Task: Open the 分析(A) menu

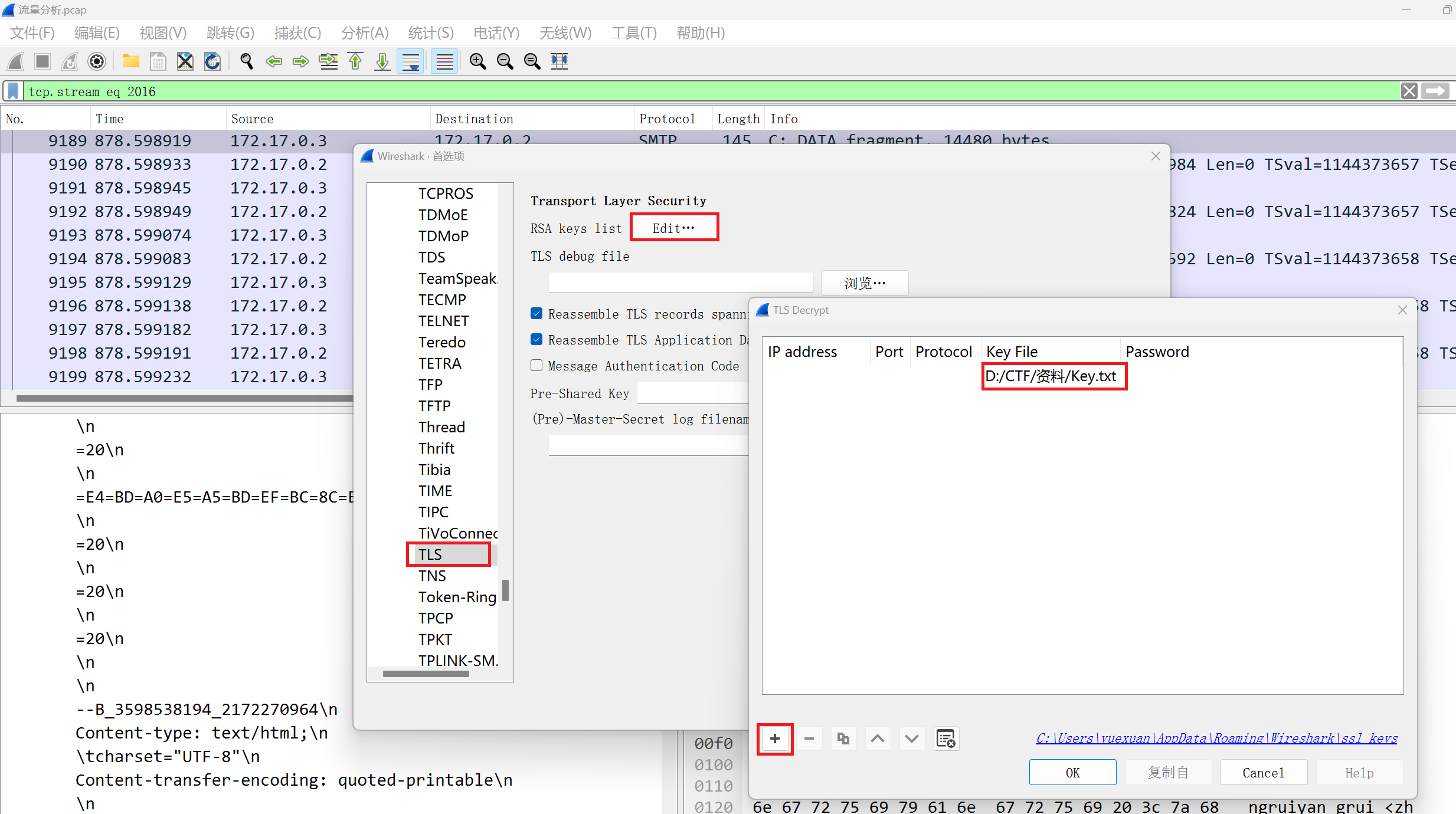Action: tap(365, 33)
